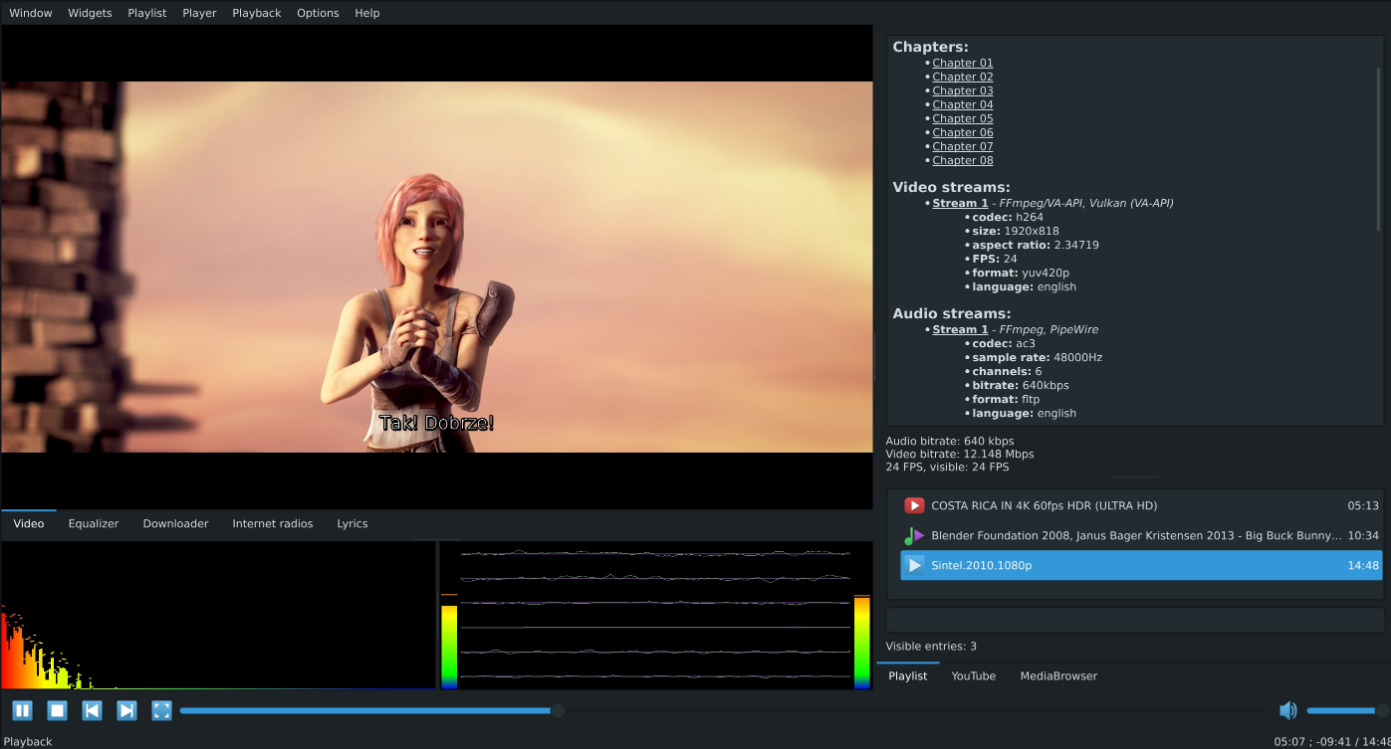Screen dimensions: 1391x749
Task: Go to previous track icon
Action: [x=91, y=710]
